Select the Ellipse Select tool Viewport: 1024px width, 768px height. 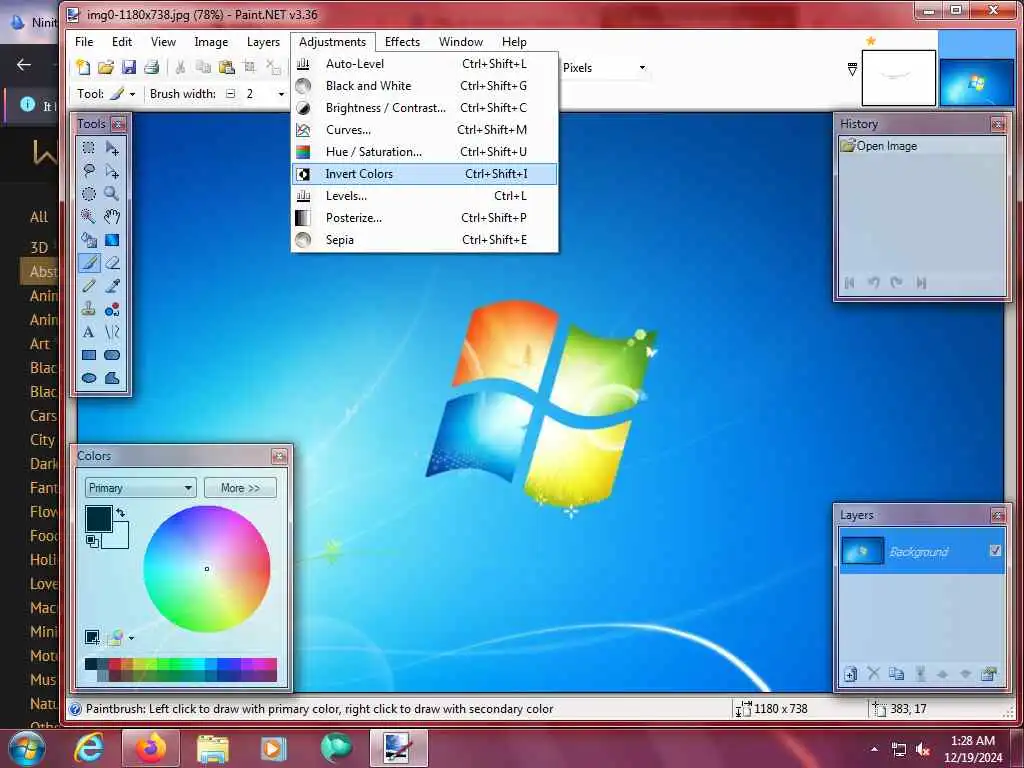click(x=89, y=194)
